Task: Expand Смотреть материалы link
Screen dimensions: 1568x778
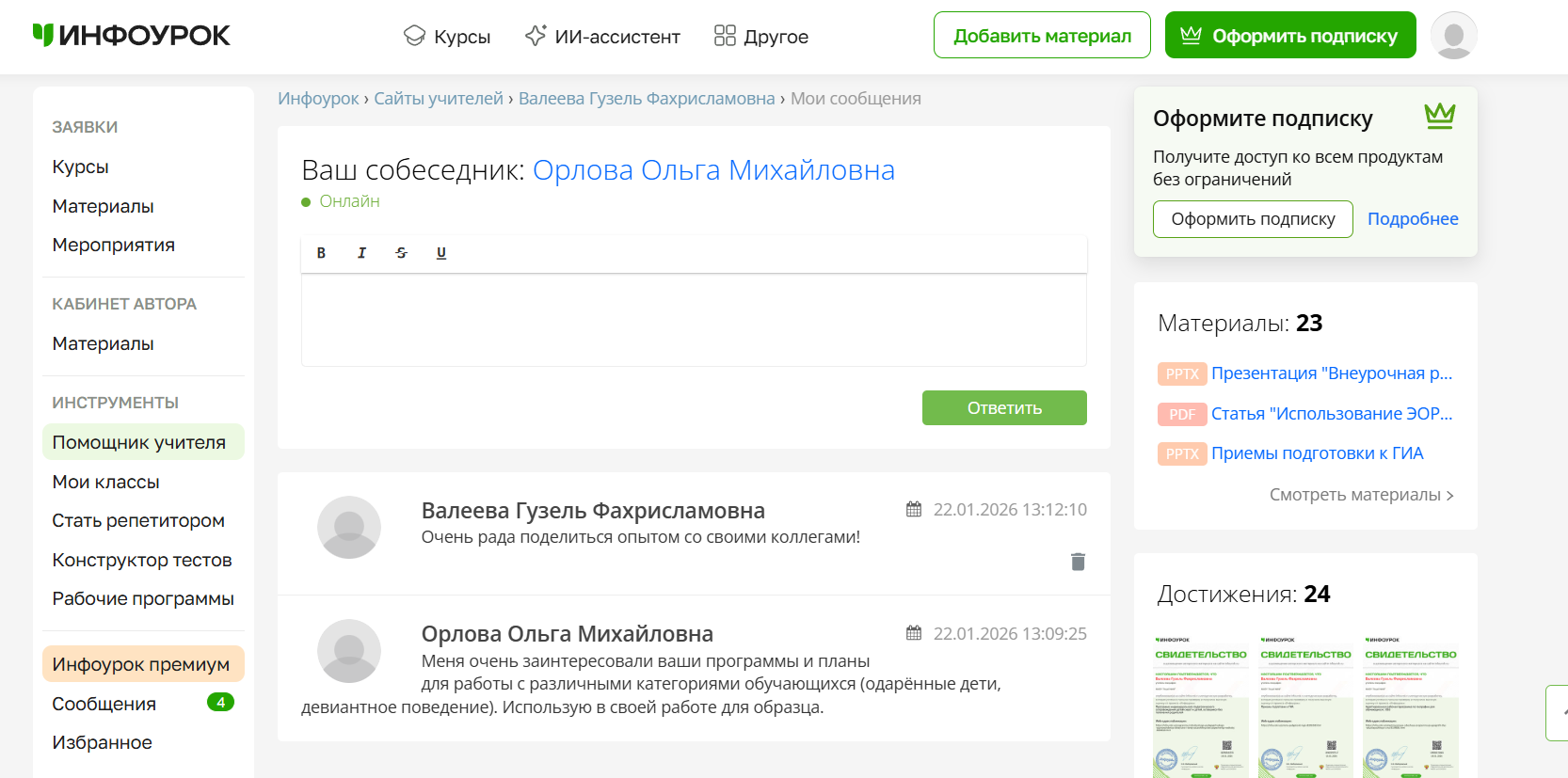Action: [x=1361, y=495]
